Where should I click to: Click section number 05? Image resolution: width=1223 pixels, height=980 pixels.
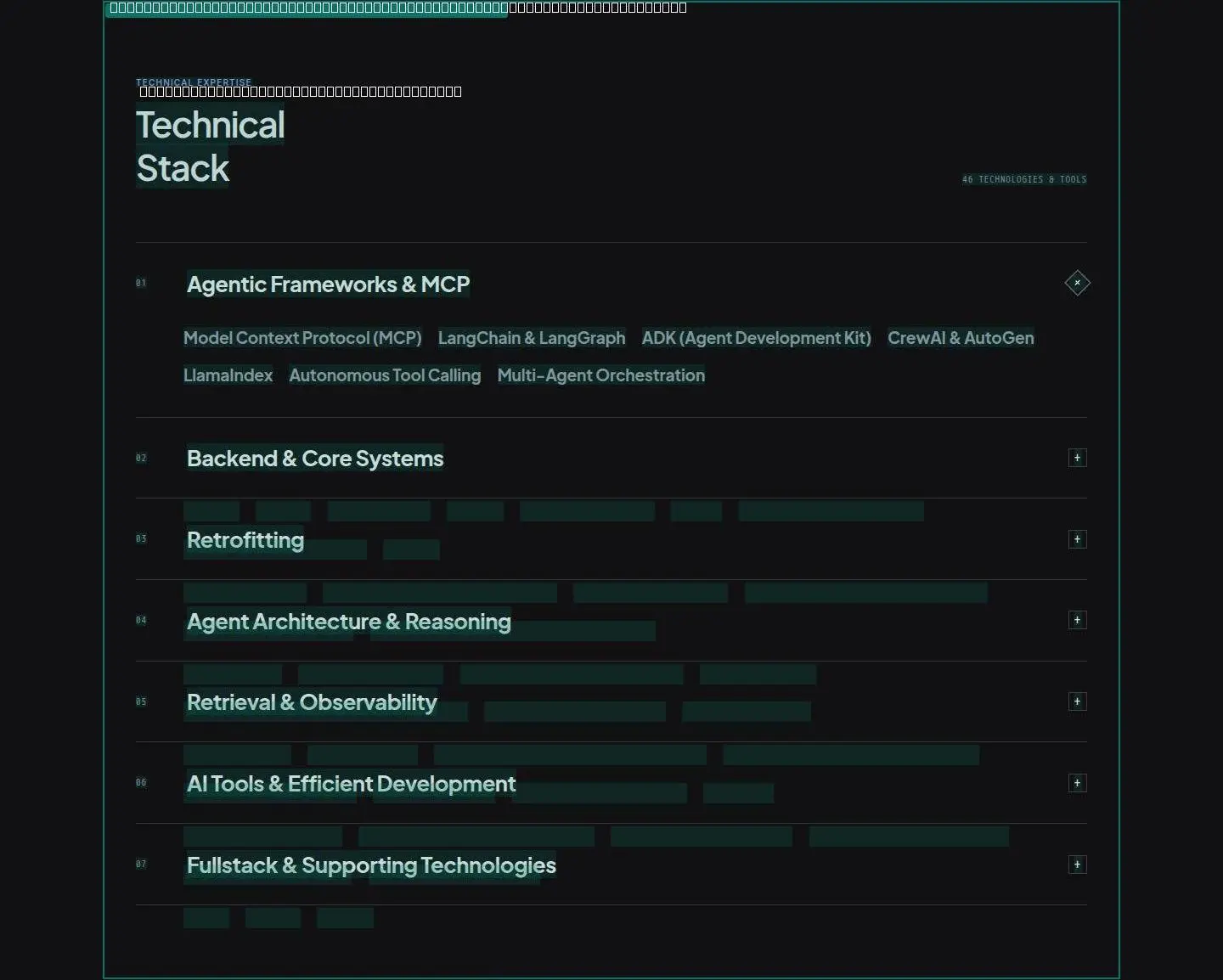coord(141,701)
